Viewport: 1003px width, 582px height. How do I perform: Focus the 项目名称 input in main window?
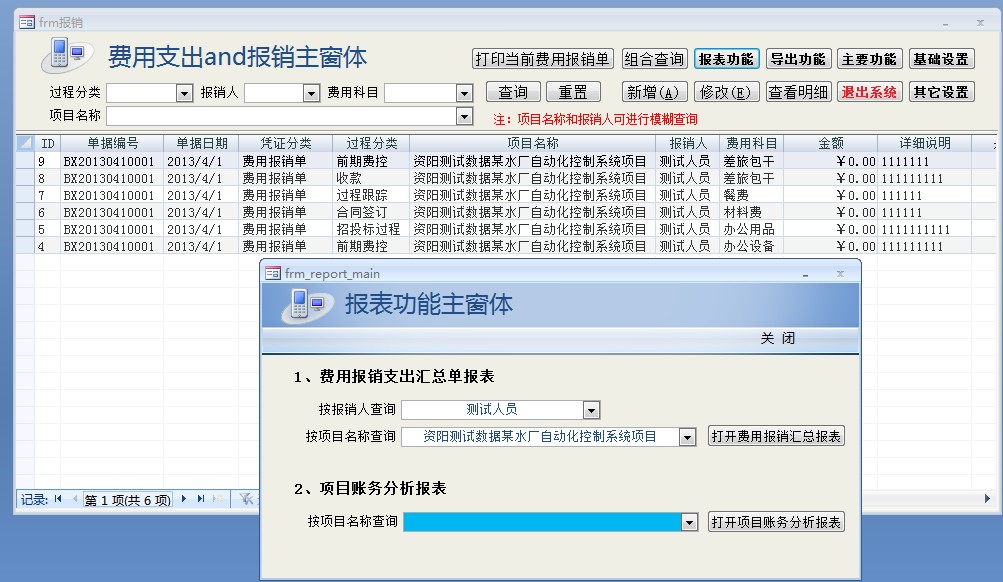[x=281, y=116]
